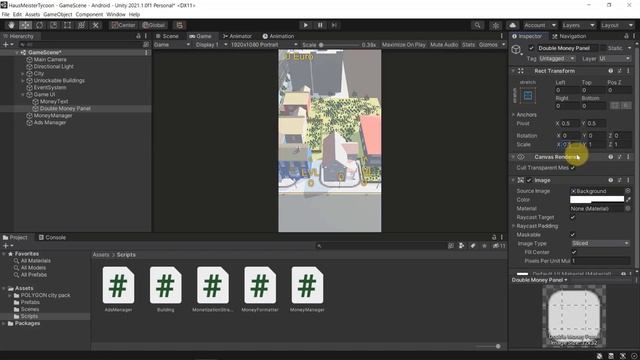Click the Image Color swatch
Screen dimensions: 640x360
(597, 200)
